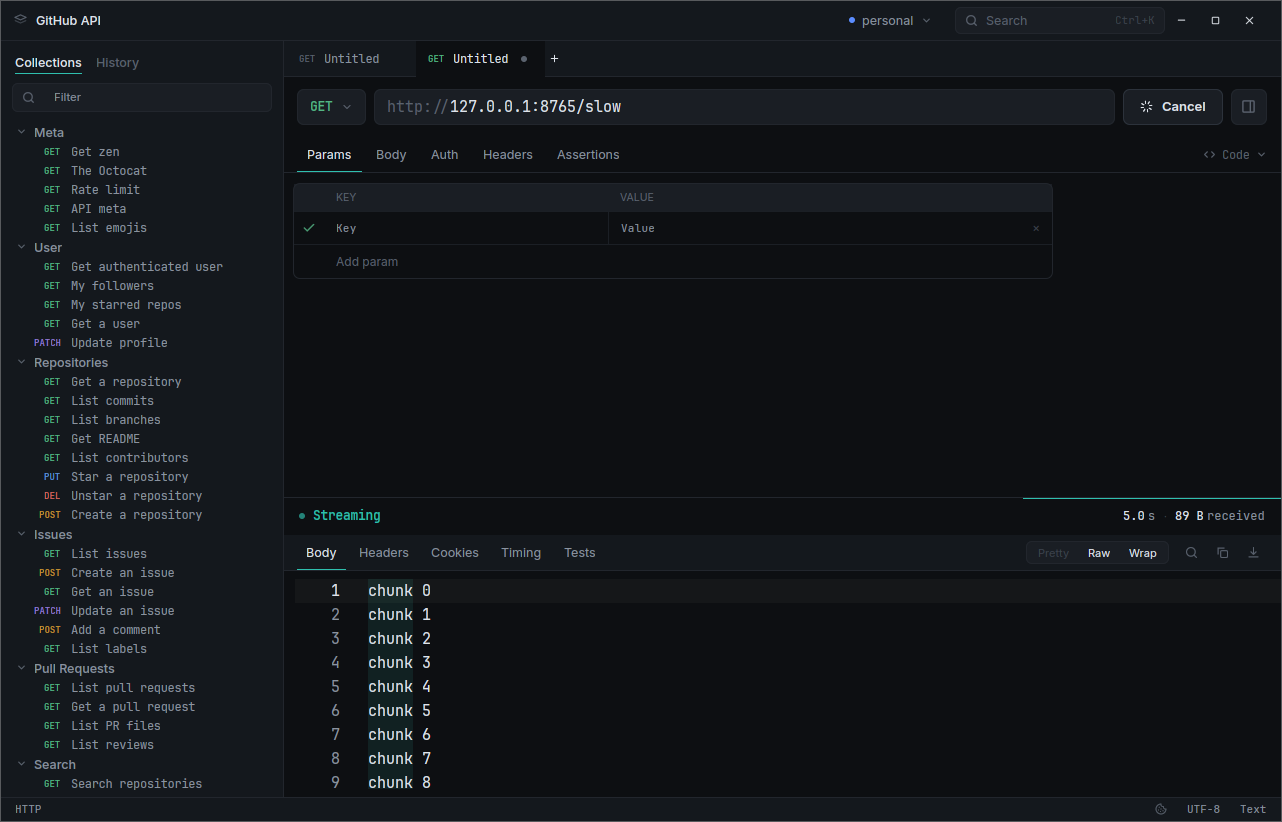The width and height of the screenshot is (1282, 822).
Task: Collapse the Meta folder
Action: tap(40, 132)
